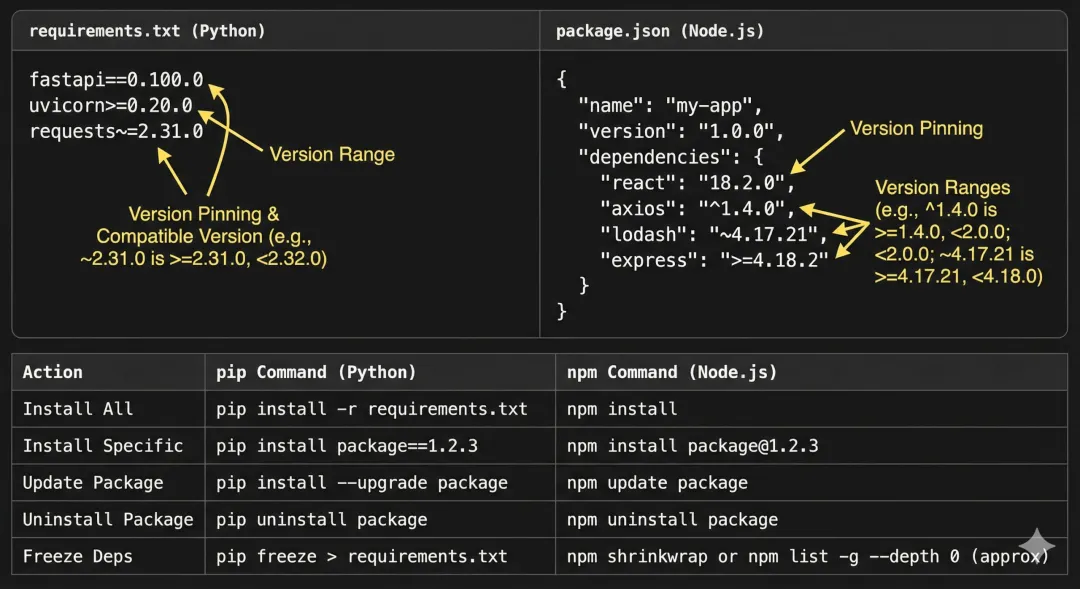Screen dimensions: 1080x589
Task: Select the requirements.txt (Python) panel header
Action: 147,31
